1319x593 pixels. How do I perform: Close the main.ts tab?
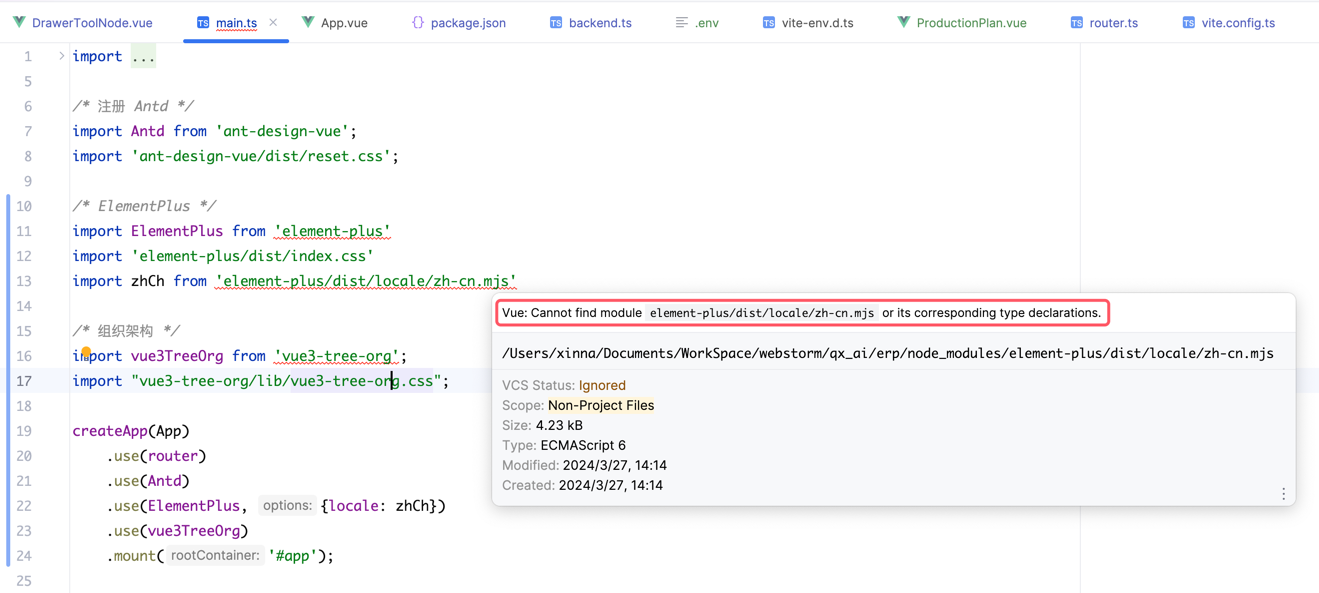[x=273, y=22]
